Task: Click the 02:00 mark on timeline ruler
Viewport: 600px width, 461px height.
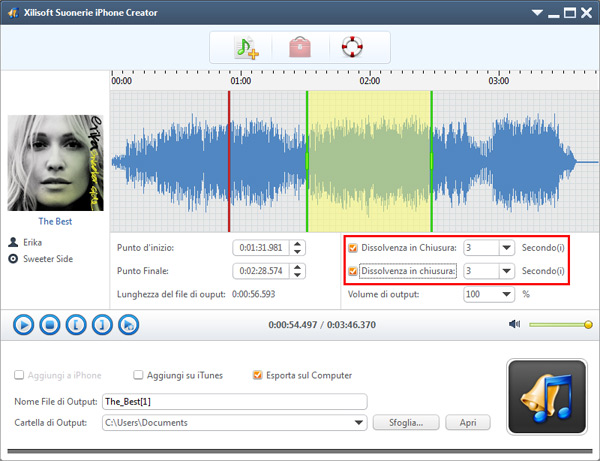Action: click(370, 81)
